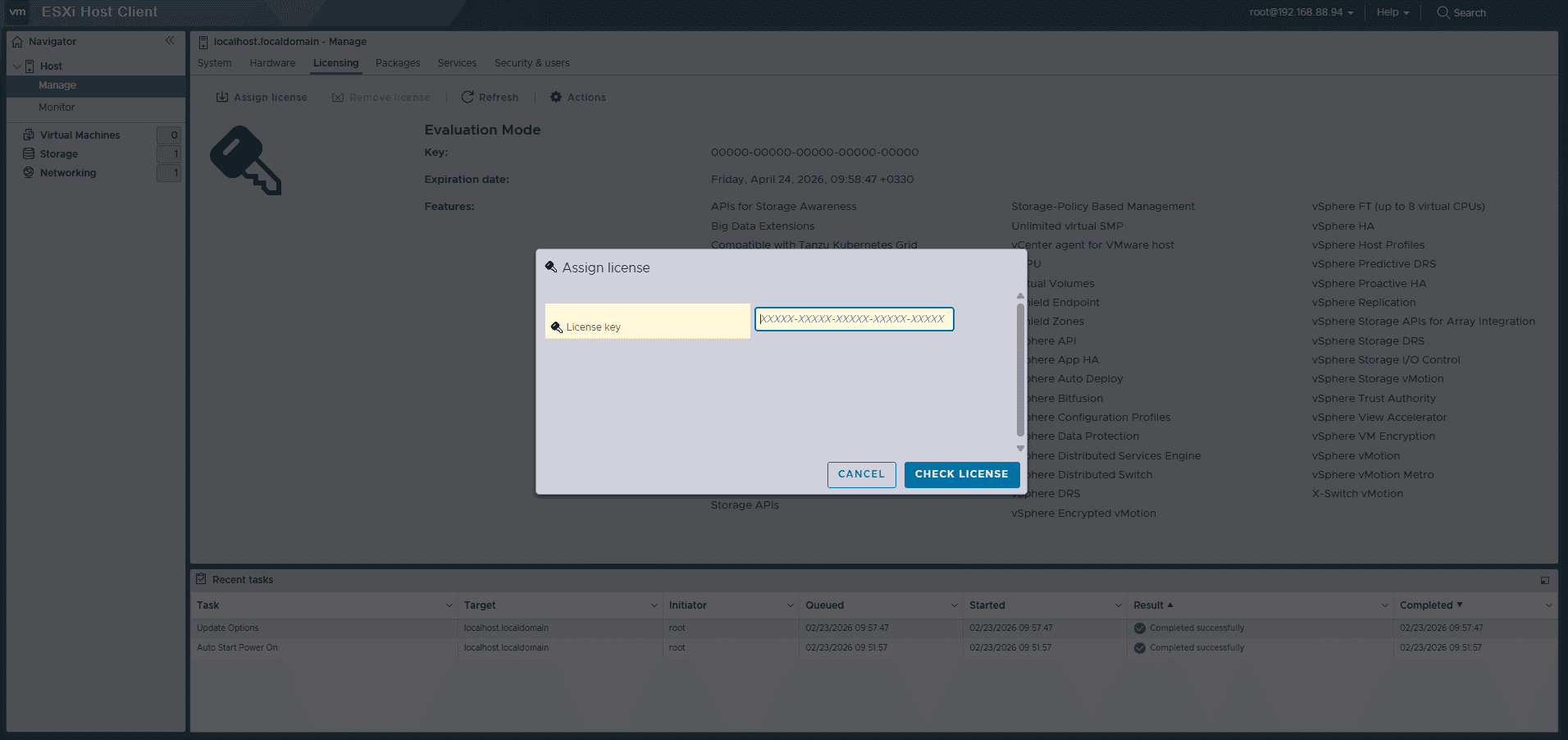Click the search magnifier icon in header
Screen dimensions: 1568x740
point(1443,12)
